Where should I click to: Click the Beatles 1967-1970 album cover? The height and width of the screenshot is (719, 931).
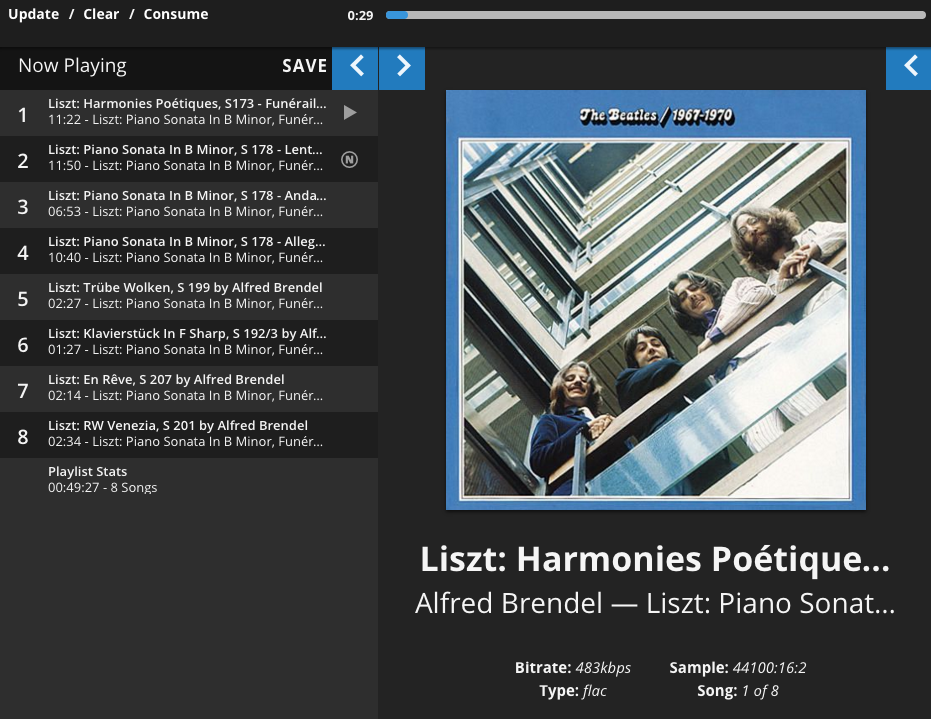[656, 300]
